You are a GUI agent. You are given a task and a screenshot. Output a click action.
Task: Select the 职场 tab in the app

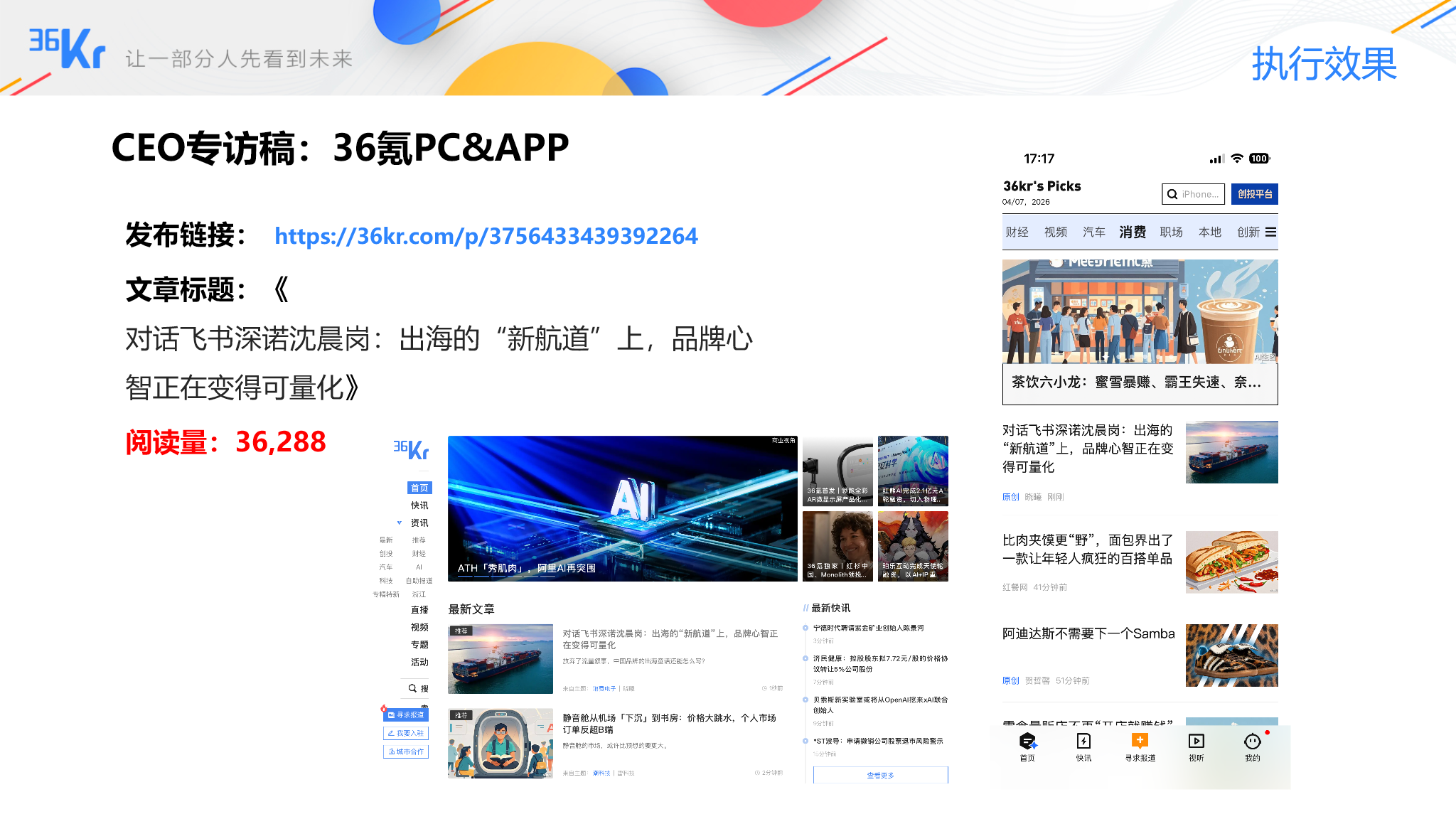point(1172,232)
